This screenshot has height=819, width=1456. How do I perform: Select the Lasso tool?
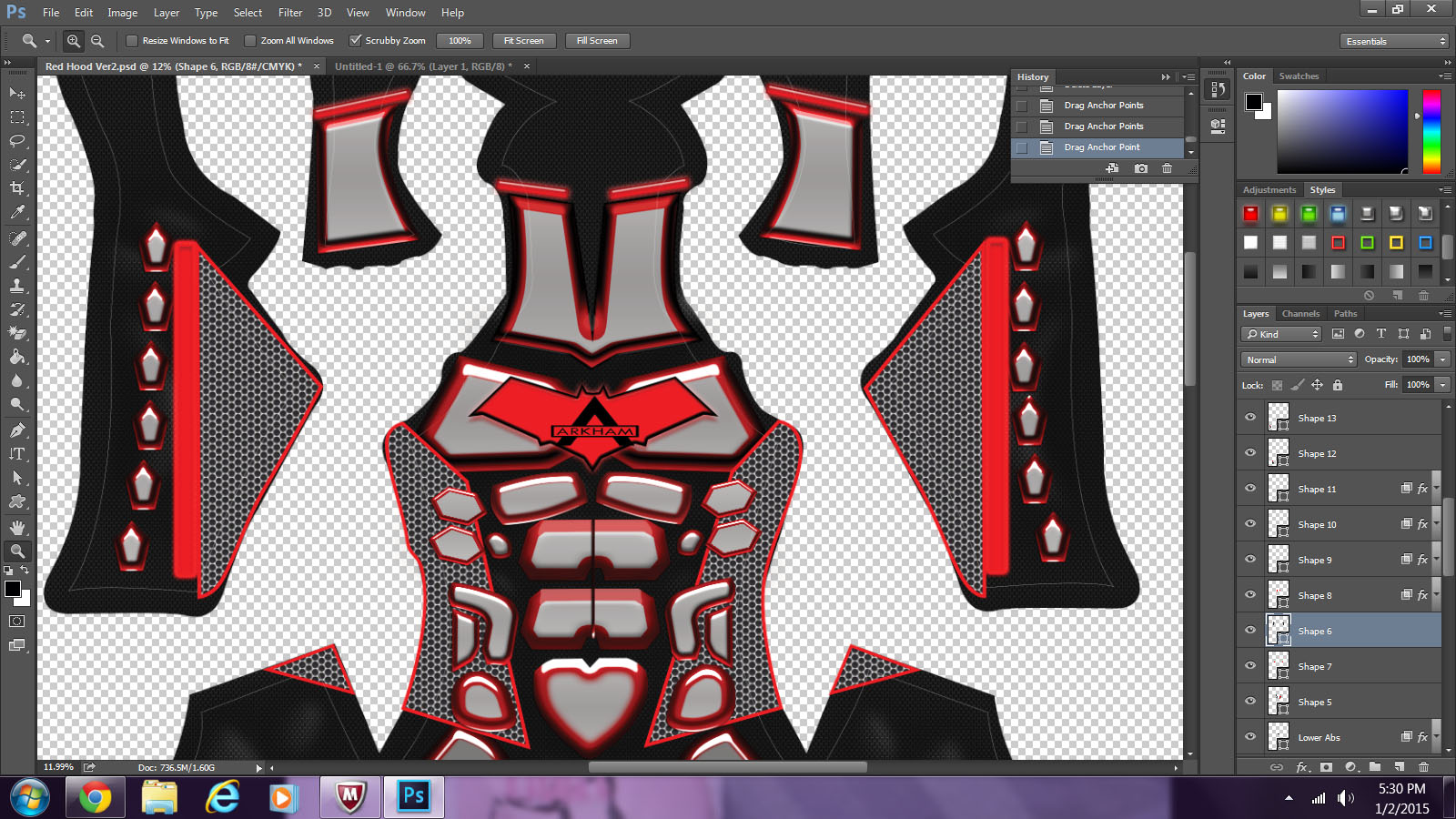click(x=17, y=141)
